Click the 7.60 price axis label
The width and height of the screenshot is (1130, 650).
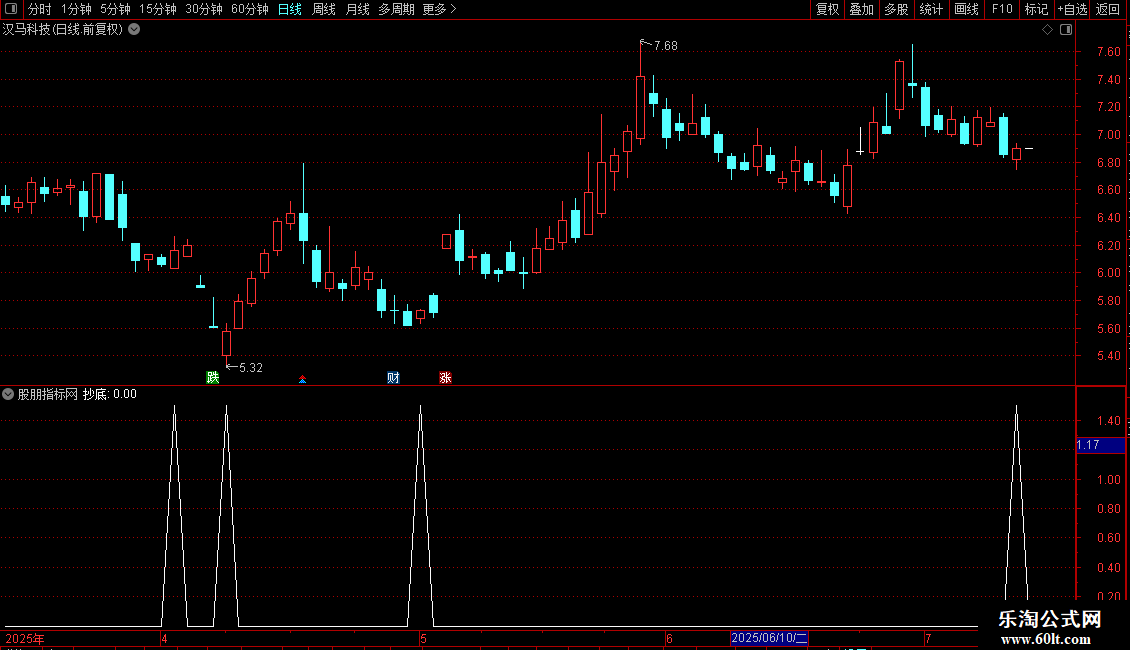pos(1108,52)
